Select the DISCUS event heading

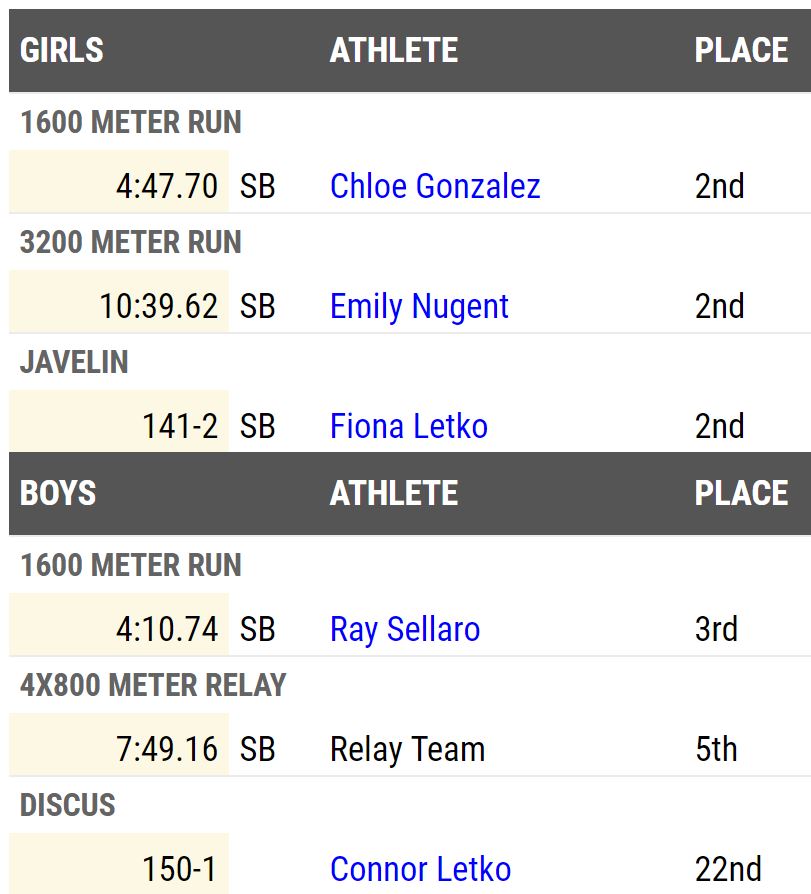68,806
